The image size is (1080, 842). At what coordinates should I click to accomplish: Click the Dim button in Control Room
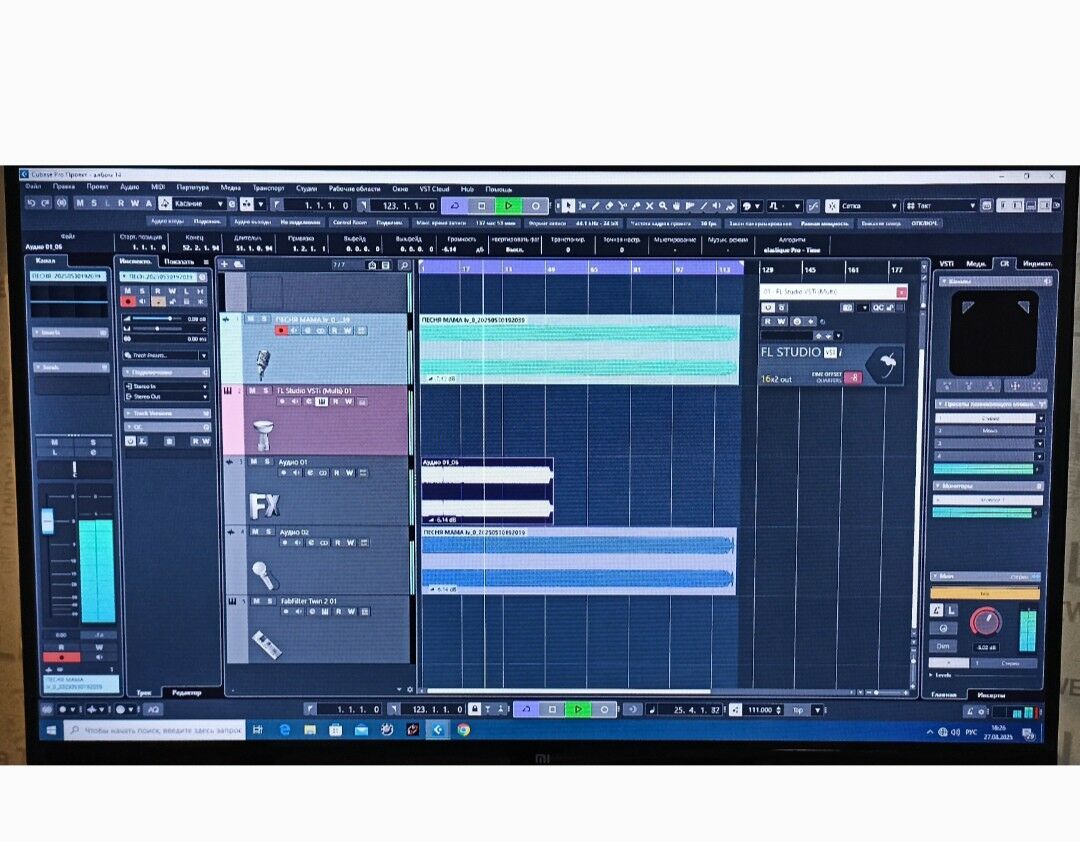942,645
